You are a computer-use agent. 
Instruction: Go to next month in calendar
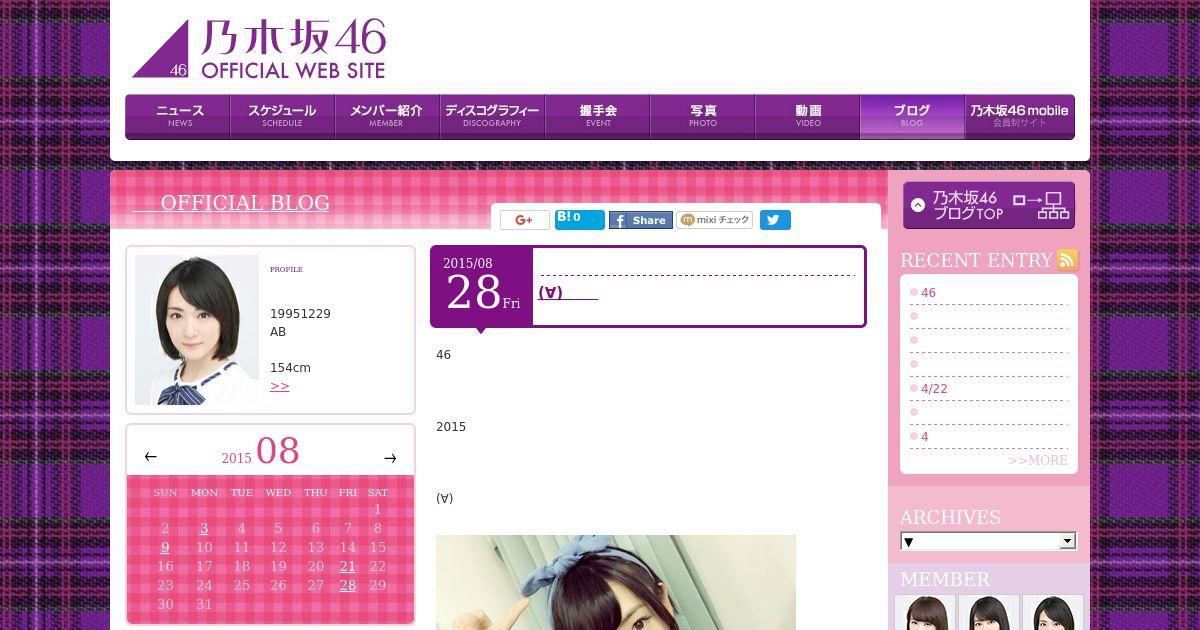390,458
